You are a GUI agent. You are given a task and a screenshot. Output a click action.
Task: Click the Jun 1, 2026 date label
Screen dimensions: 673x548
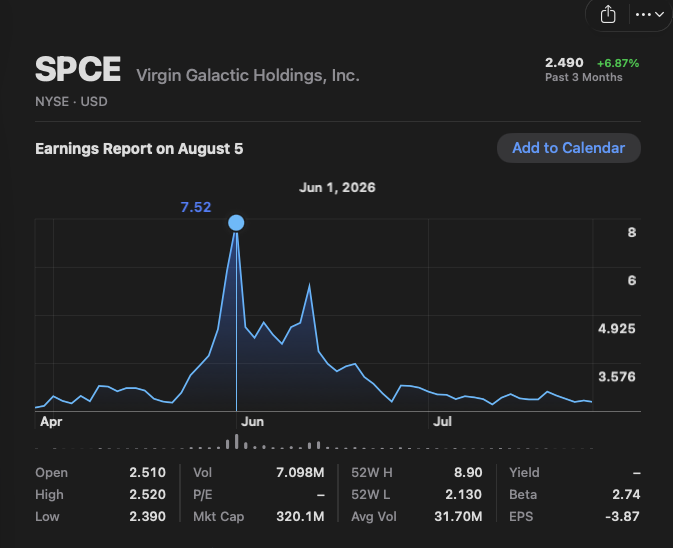click(x=337, y=188)
